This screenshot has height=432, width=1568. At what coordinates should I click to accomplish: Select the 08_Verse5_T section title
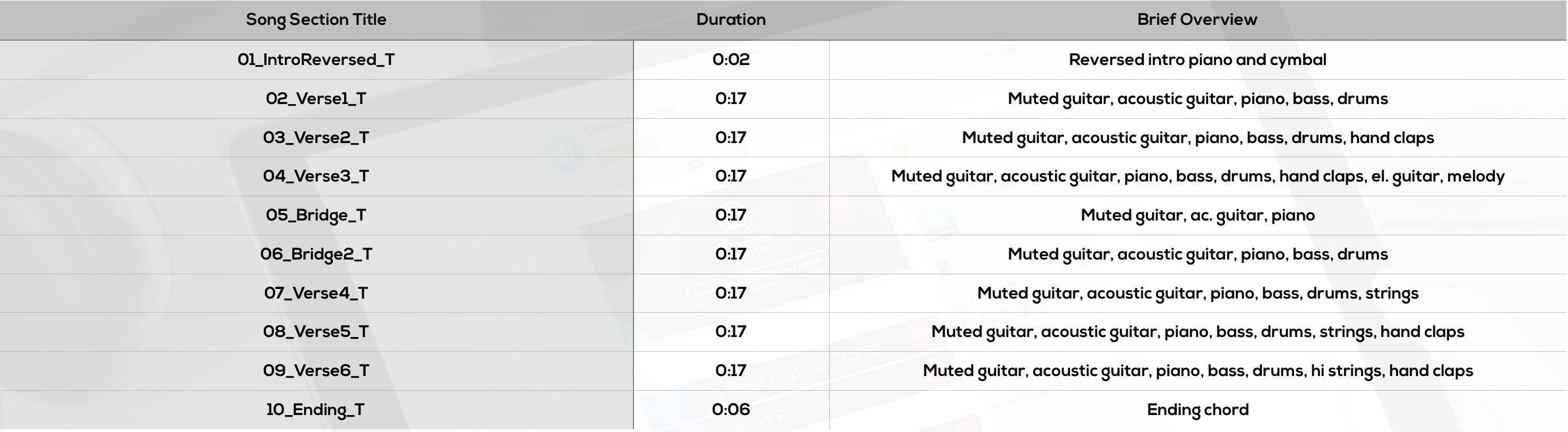pos(316,331)
